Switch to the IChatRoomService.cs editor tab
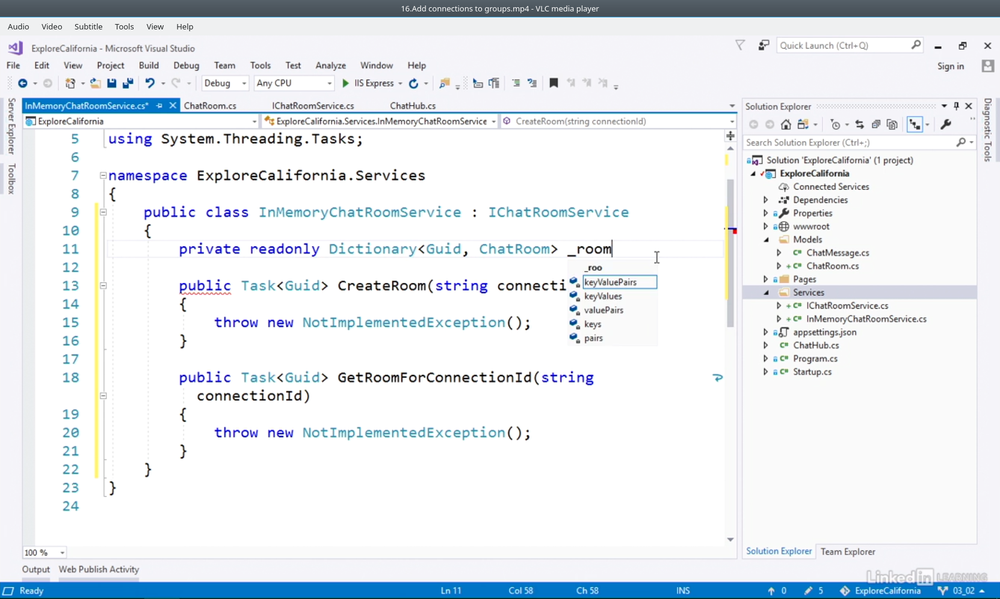Screen dimensions: 1000x599 [312, 106]
